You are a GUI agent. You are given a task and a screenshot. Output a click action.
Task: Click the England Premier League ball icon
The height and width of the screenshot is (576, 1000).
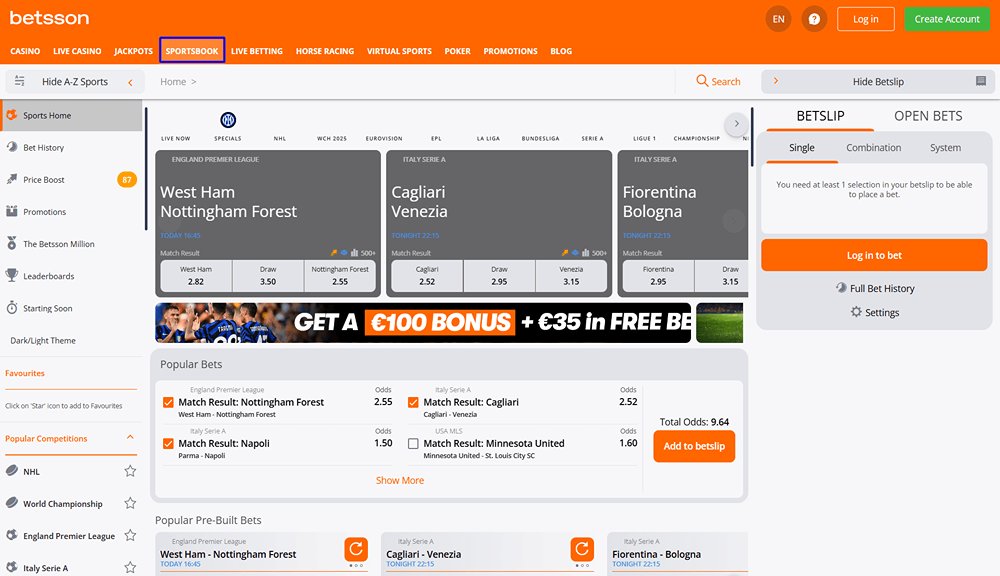[11, 535]
